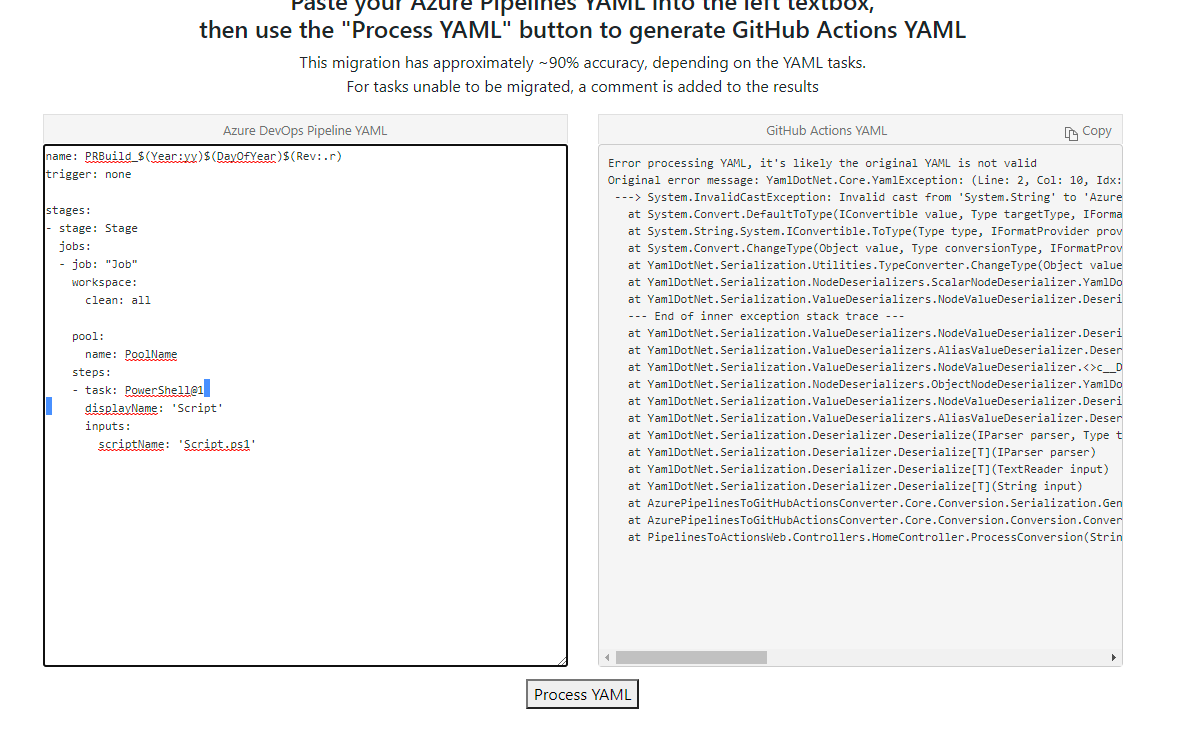Click the underlined PoolName text in the editor

(x=151, y=354)
